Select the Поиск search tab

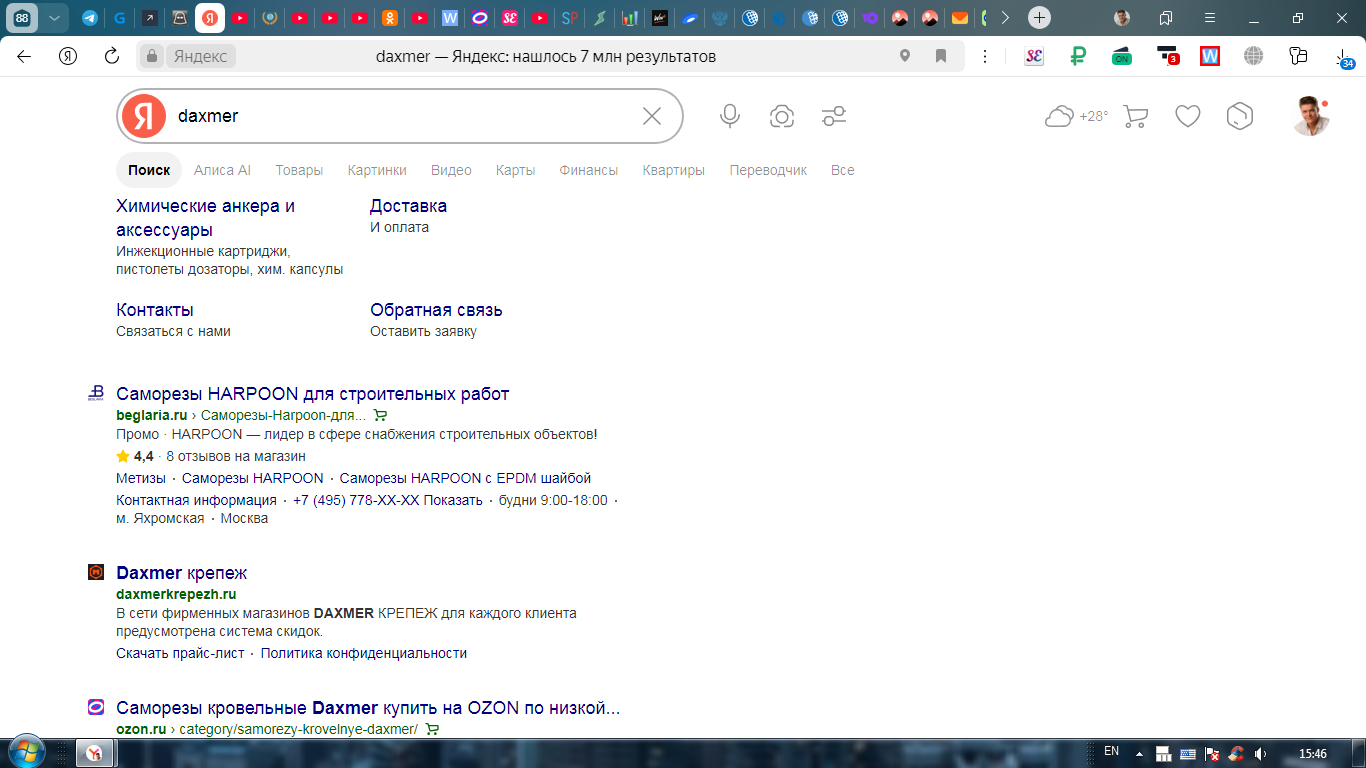pyautogui.click(x=149, y=170)
